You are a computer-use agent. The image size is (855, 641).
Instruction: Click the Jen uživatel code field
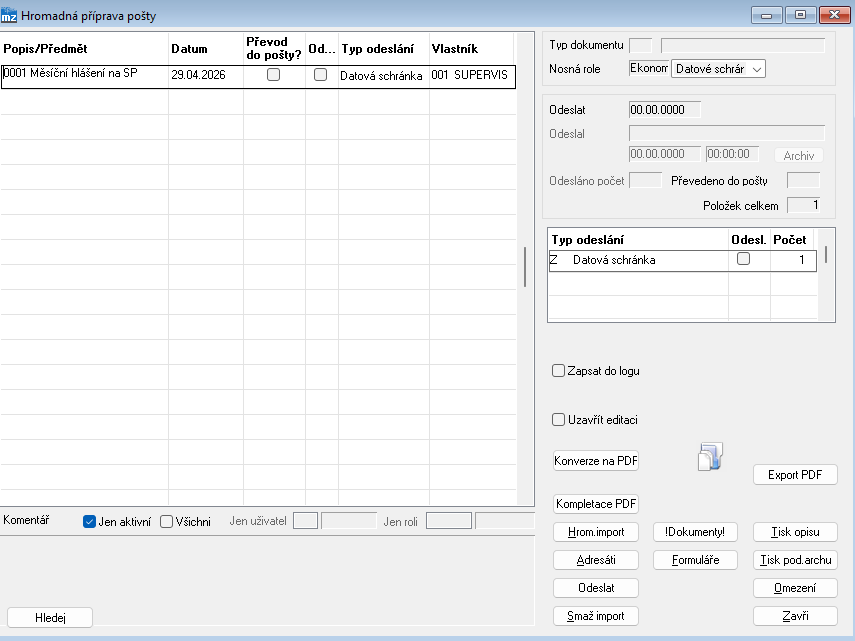pyautogui.click(x=305, y=521)
